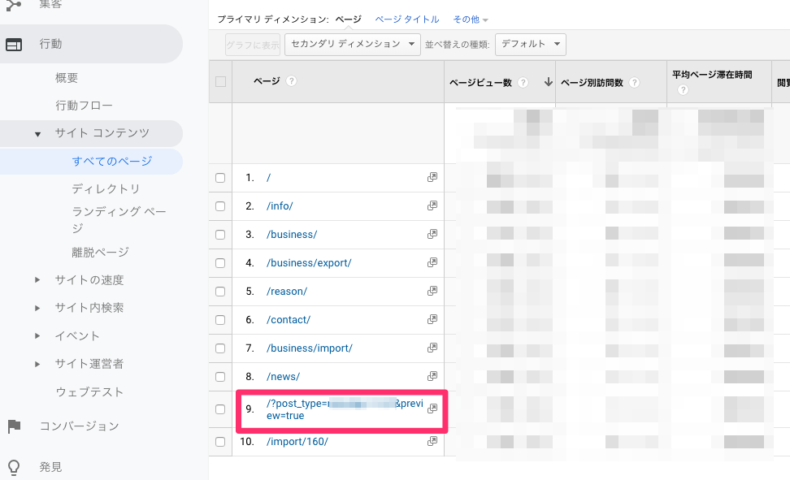Click the グラフに表示 button
The height and width of the screenshot is (480, 790).
click(x=252, y=45)
